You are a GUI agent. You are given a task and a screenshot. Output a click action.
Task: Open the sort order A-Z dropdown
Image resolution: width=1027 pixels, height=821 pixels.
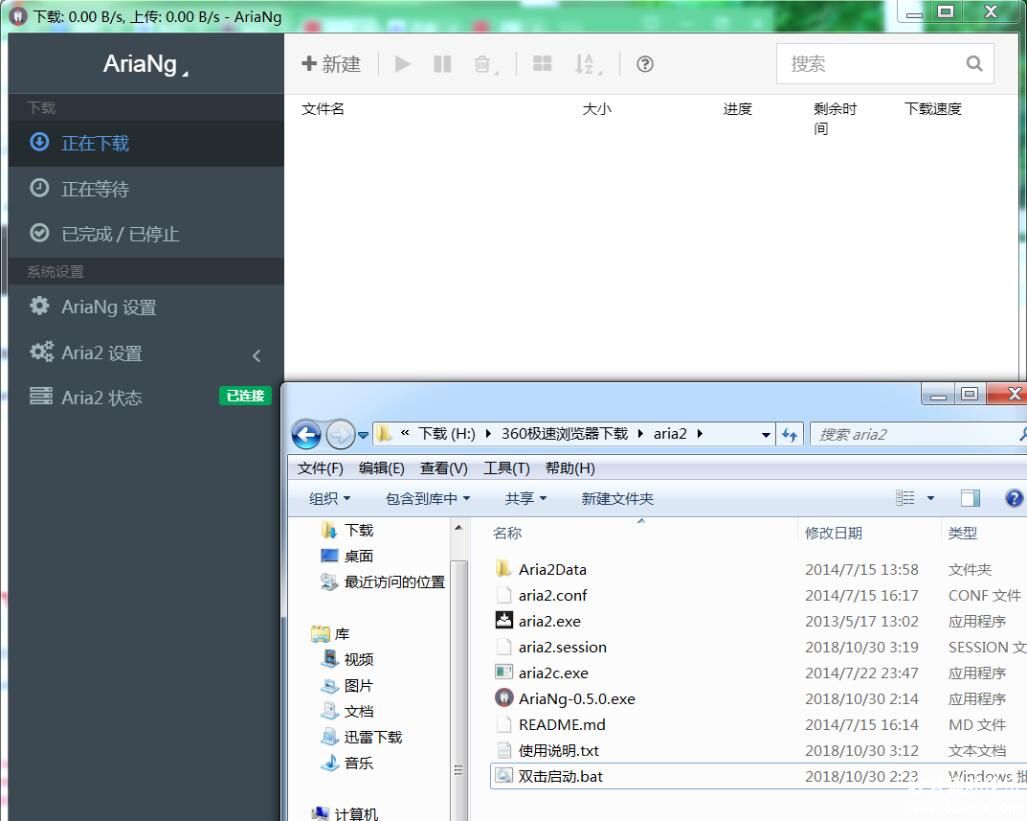[588, 64]
